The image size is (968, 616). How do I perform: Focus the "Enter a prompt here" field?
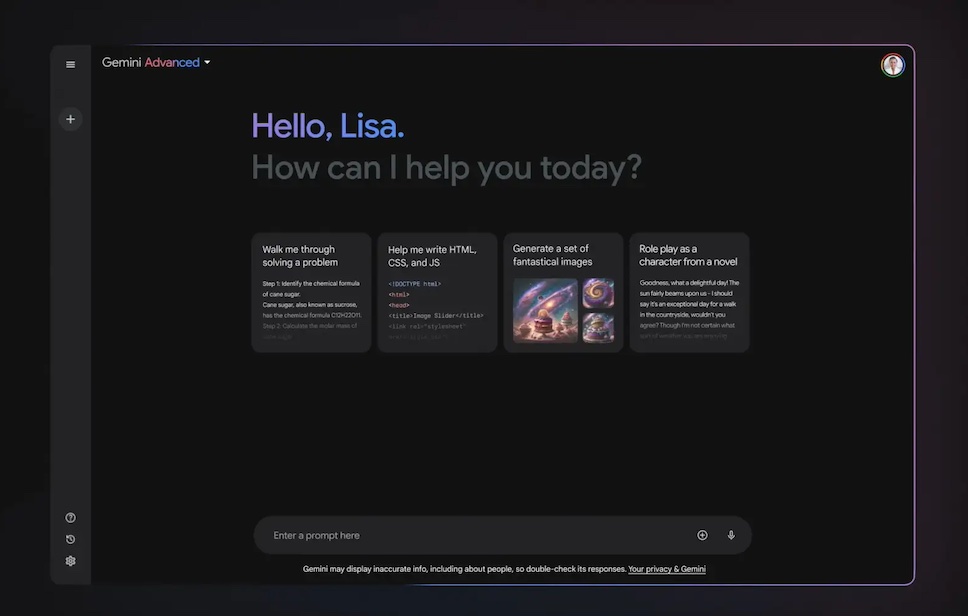click(x=470, y=536)
